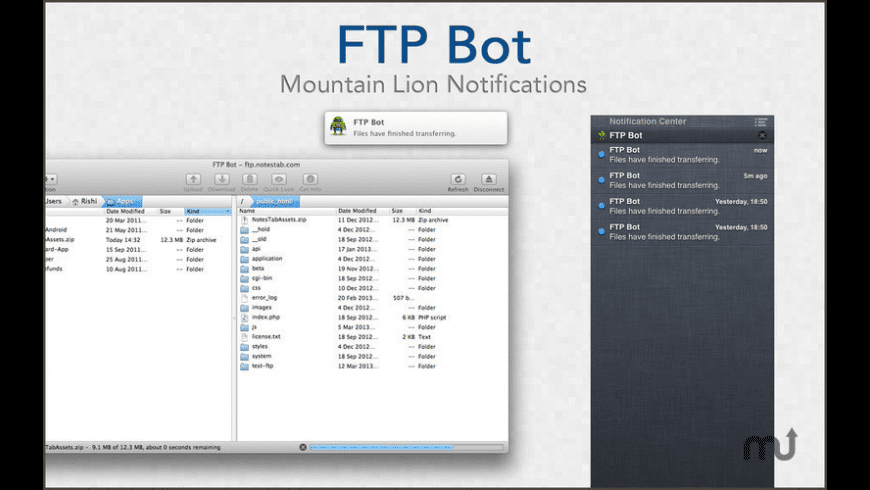Select the local row dated 10 Aug 2011

[x=139, y=269]
